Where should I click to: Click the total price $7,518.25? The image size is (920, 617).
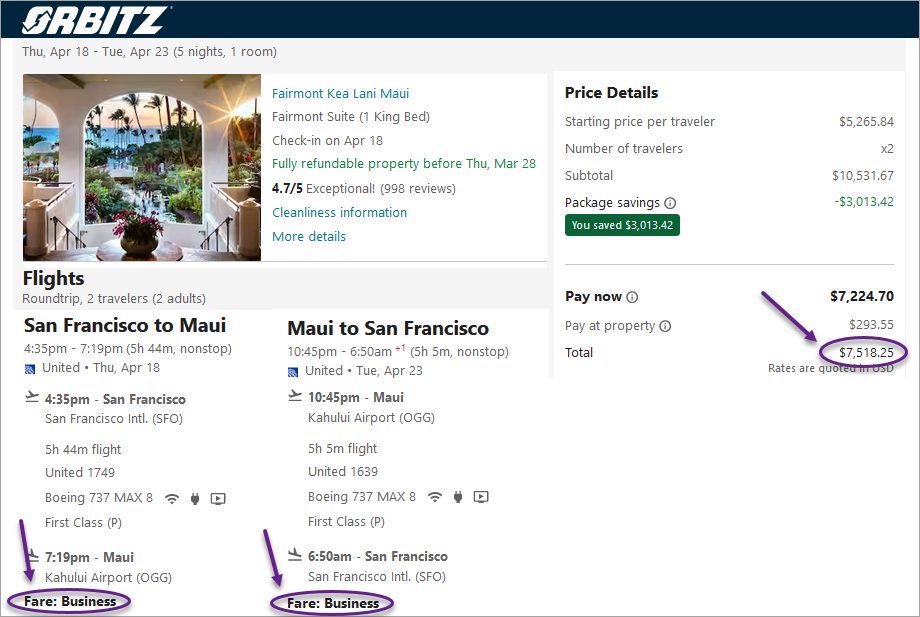(866, 352)
